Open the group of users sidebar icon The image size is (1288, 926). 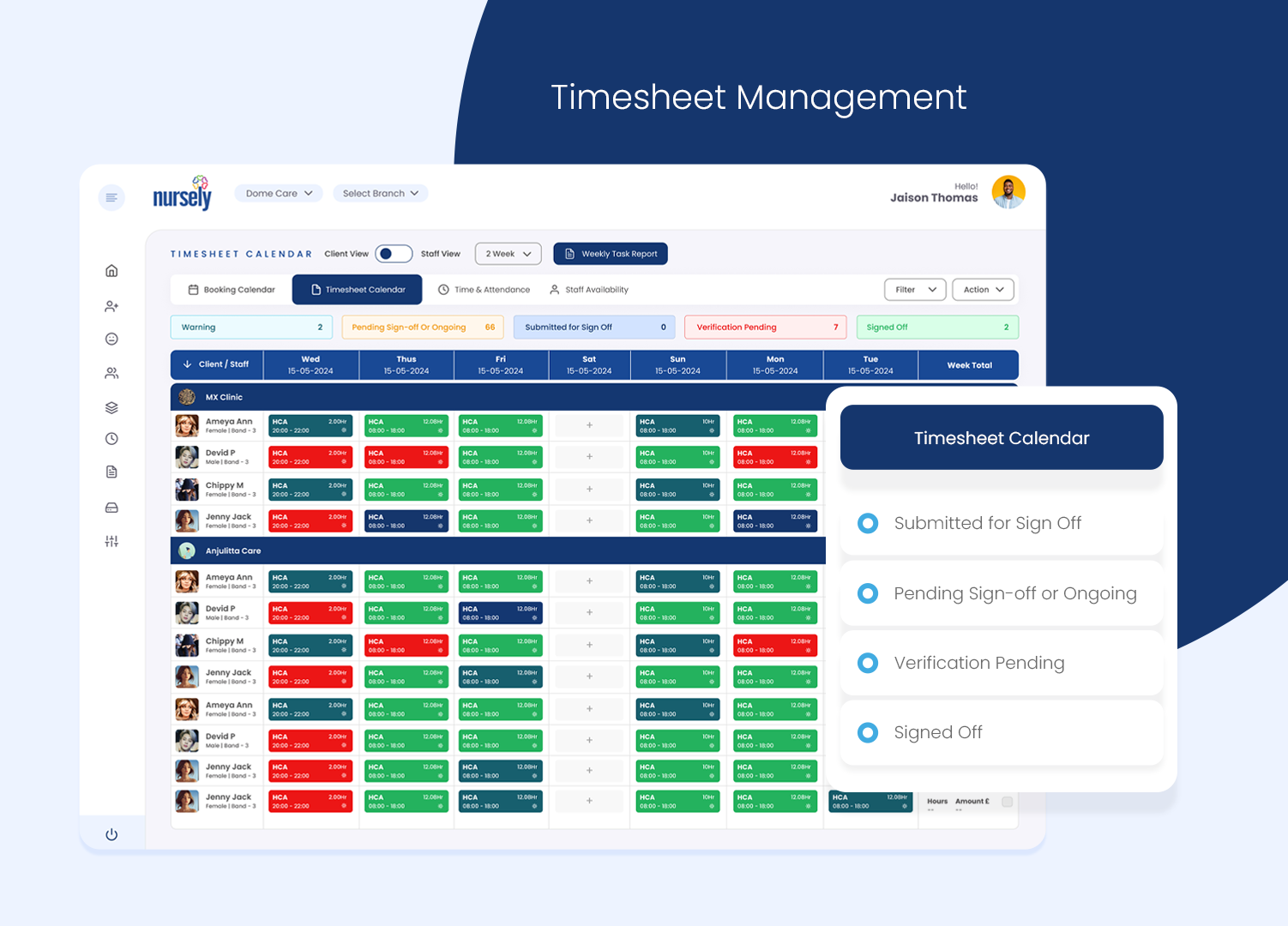pyautogui.click(x=111, y=373)
